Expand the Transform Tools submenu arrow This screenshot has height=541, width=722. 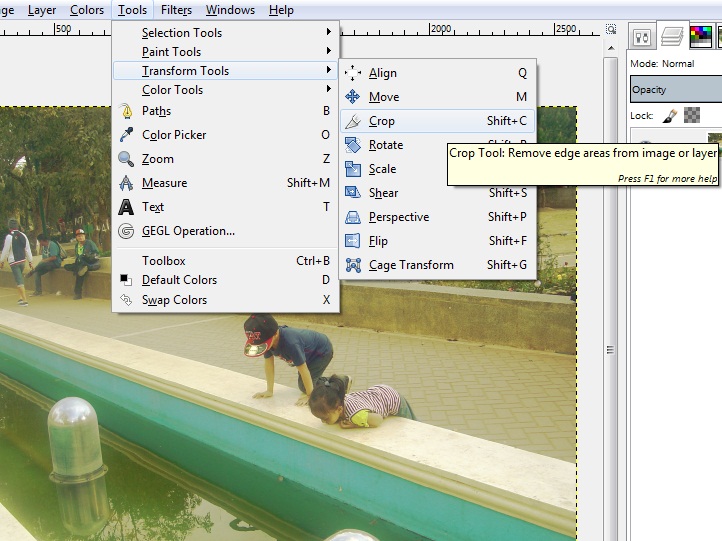pyautogui.click(x=328, y=70)
